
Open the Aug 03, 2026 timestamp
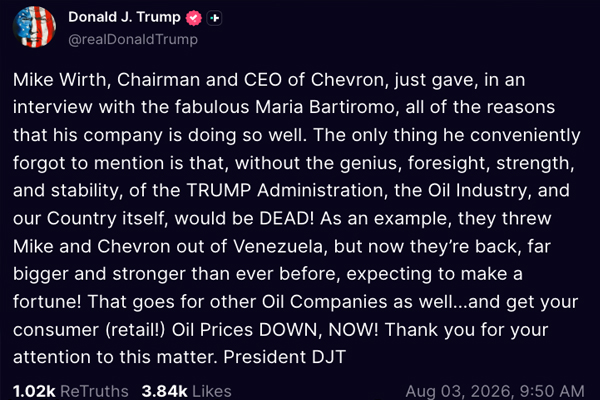(x=495, y=391)
